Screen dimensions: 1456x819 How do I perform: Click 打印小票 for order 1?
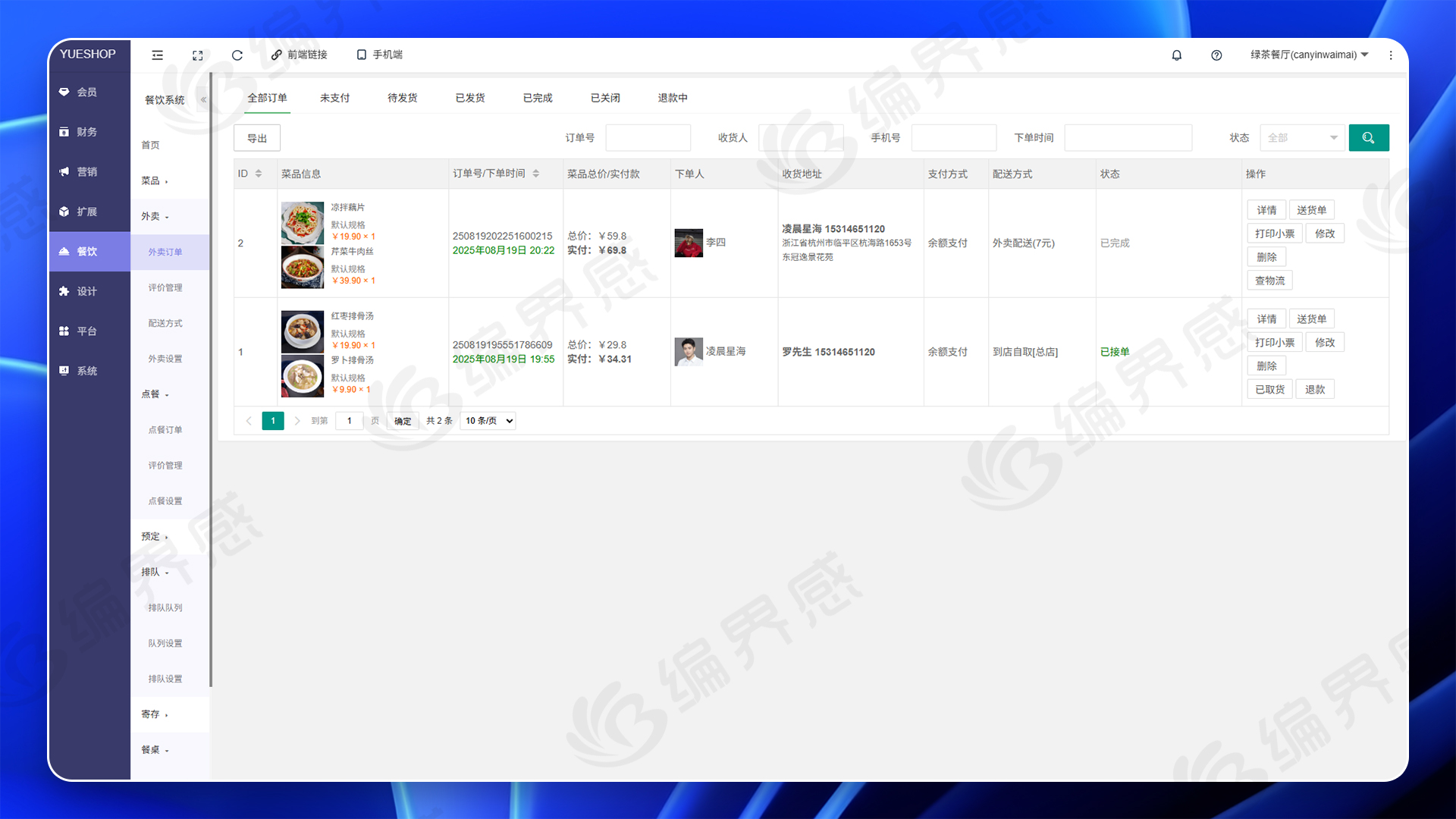coord(1275,342)
